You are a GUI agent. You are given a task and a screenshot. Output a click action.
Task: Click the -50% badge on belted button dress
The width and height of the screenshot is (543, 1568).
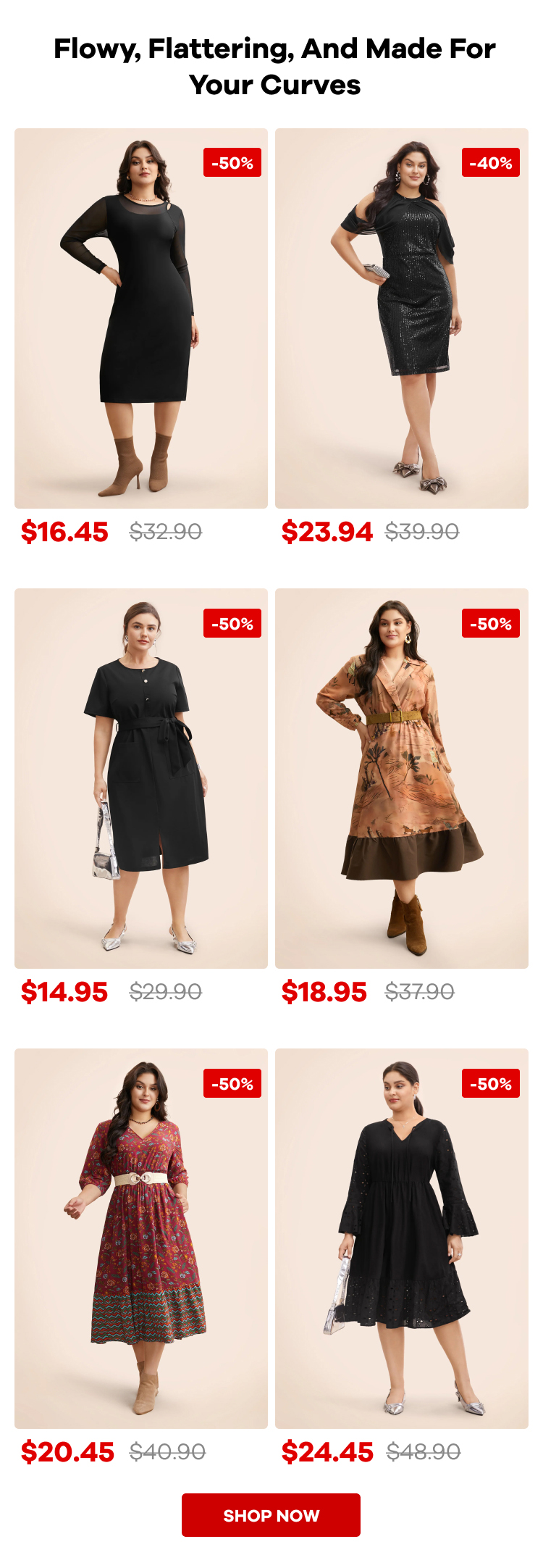(x=232, y=623)
